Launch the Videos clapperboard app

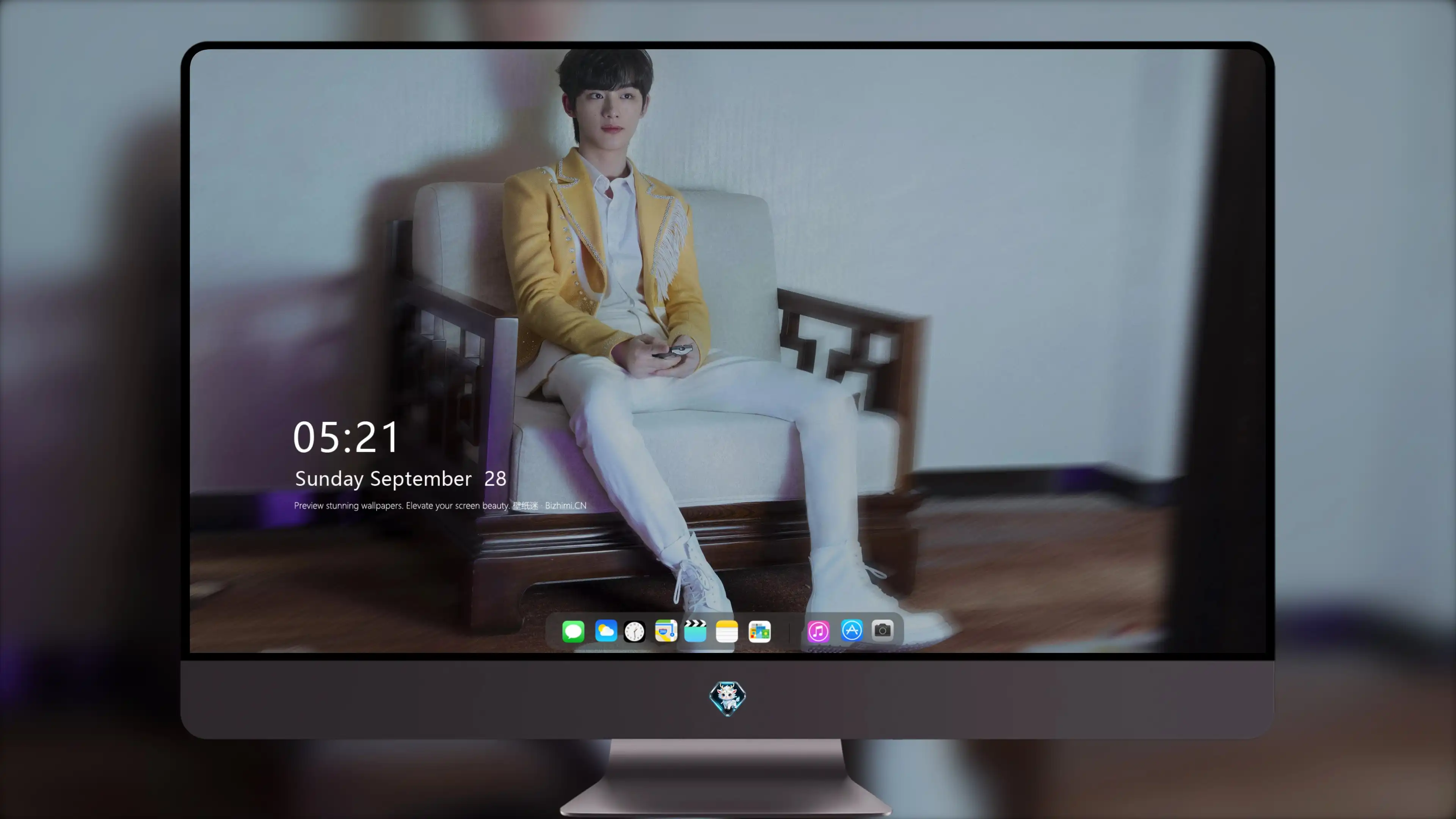click(695, 631)
